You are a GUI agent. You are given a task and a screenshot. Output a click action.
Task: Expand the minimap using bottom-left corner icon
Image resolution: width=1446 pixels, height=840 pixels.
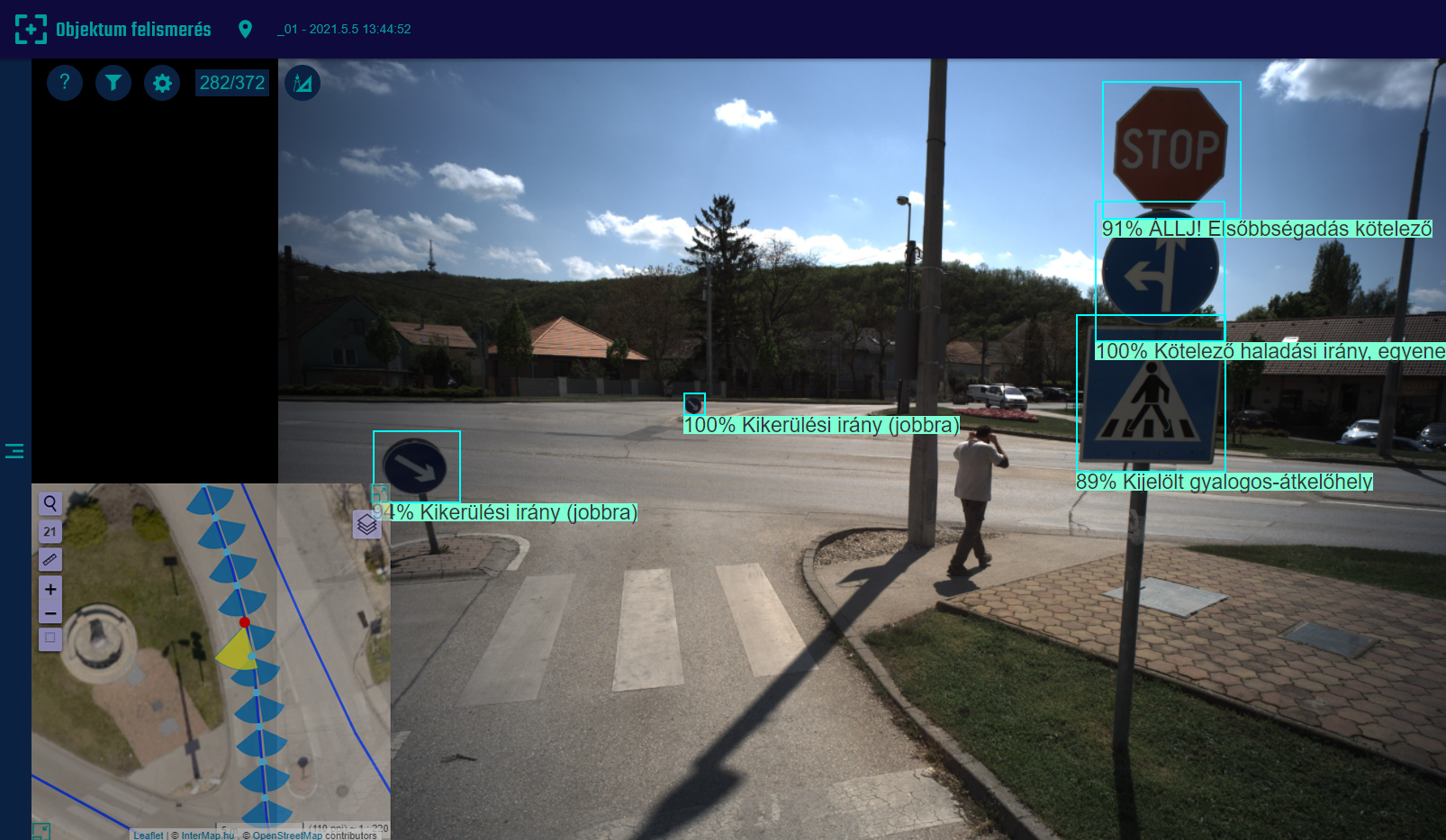tap(41, 831)
